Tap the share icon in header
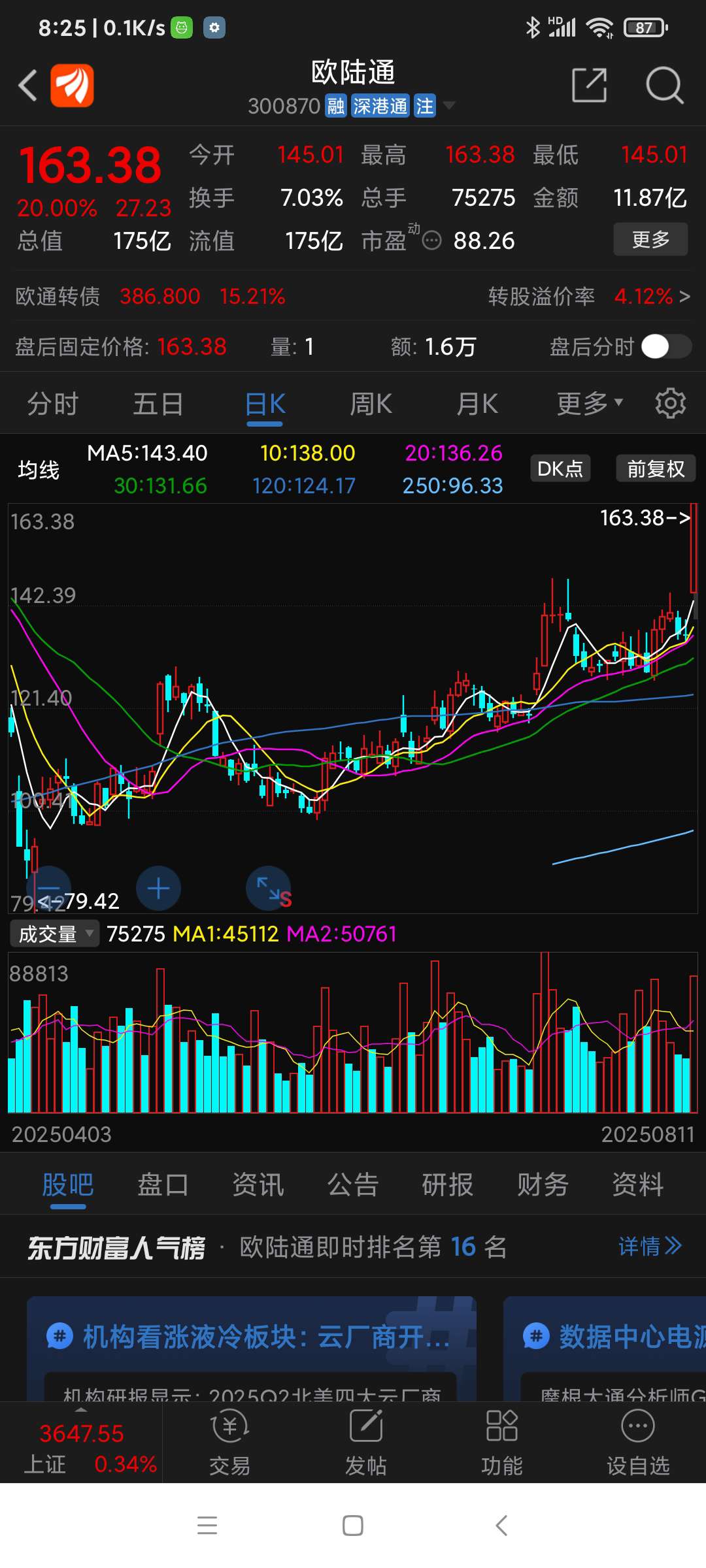 pyautogui.click(x=589, y=85)
